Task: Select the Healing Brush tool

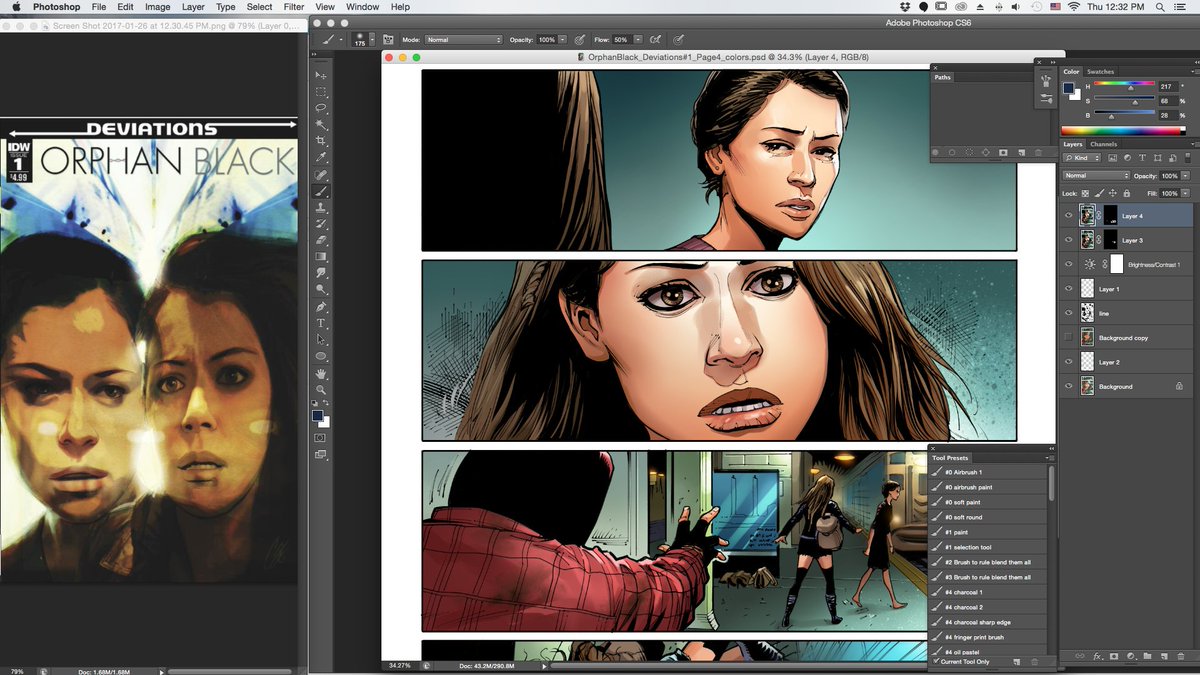Action: click(321, 174)
